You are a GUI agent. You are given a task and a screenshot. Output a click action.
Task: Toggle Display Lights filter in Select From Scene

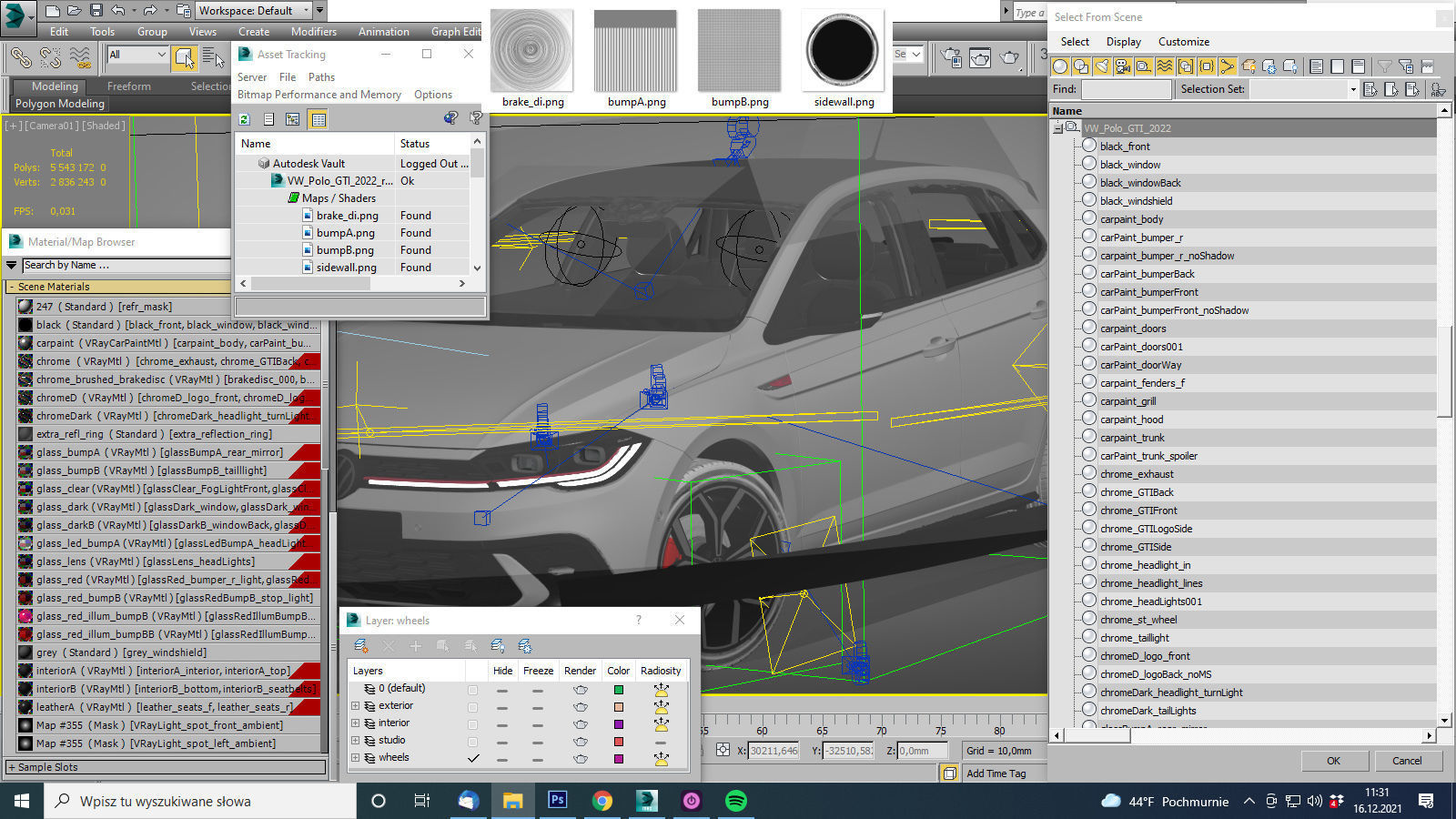(x=1102, y=66)
